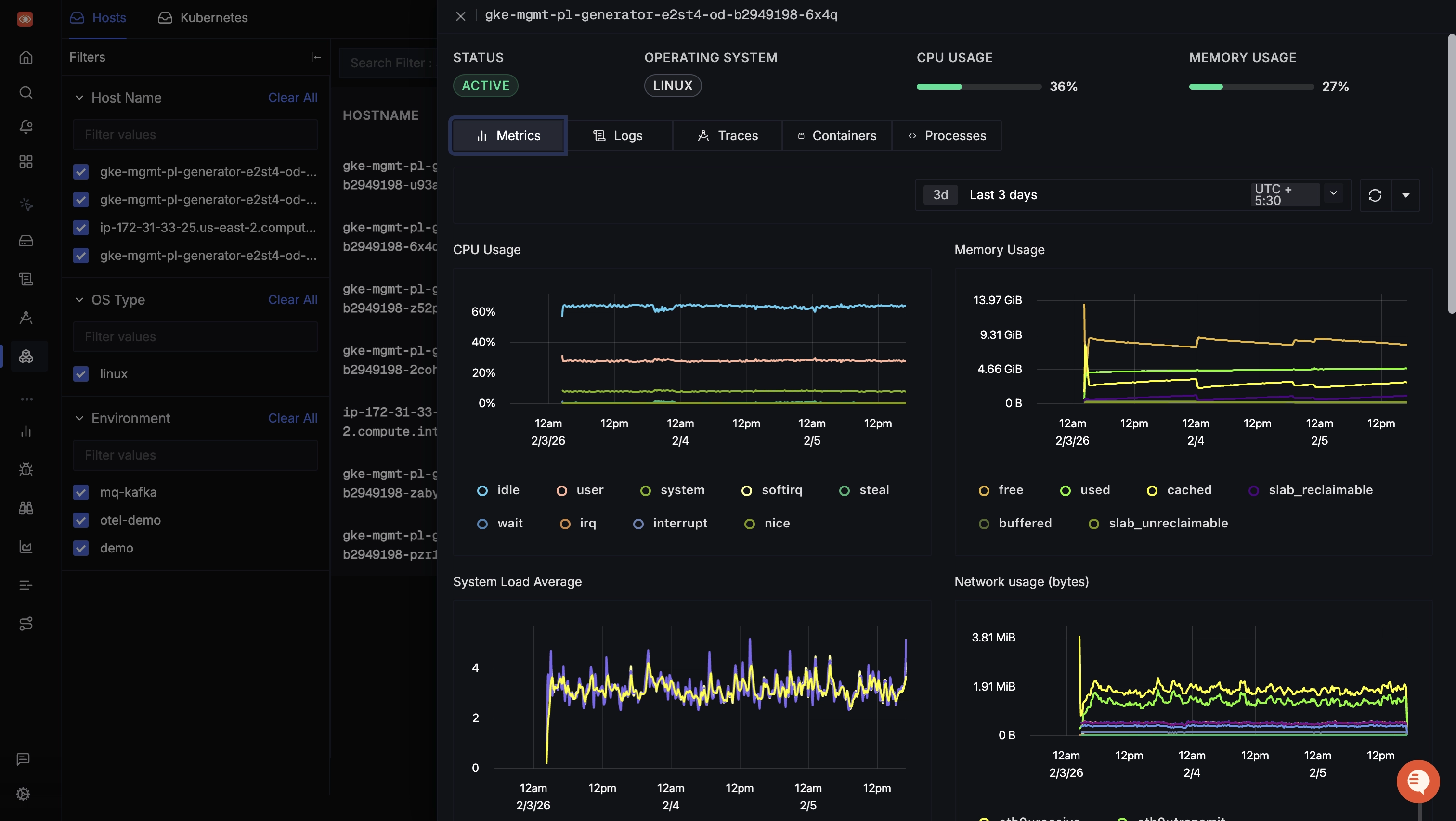Open the orange chat support bubble
1456x821 pixels.
pyautogui.click(x=1417, y=782)
